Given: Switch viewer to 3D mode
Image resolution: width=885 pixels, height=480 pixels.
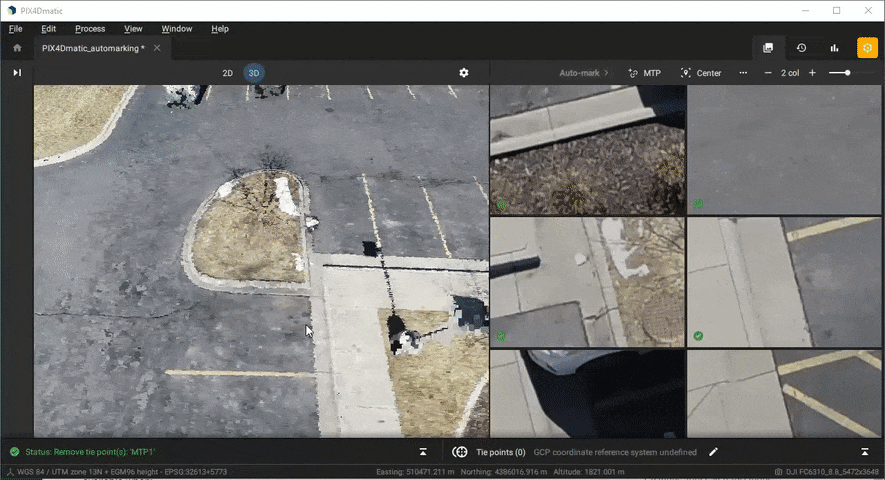Looking at the screenshot, I should (x=254, y=73).
